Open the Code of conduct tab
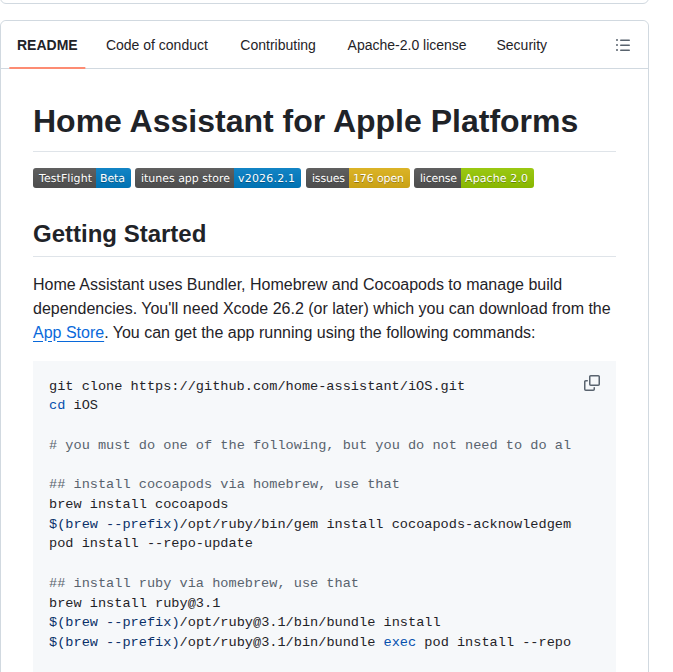 157,45
